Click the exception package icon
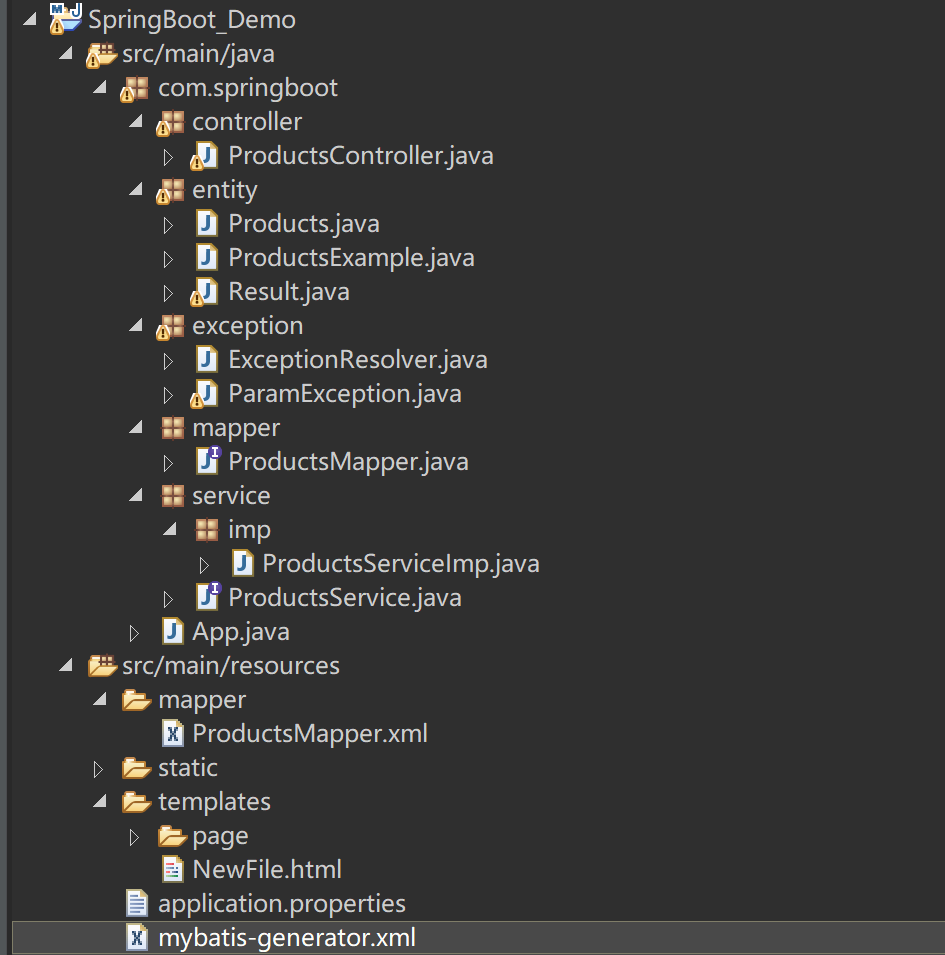Image resolution: width=945 pixels, height=955 pixels. 170,327
